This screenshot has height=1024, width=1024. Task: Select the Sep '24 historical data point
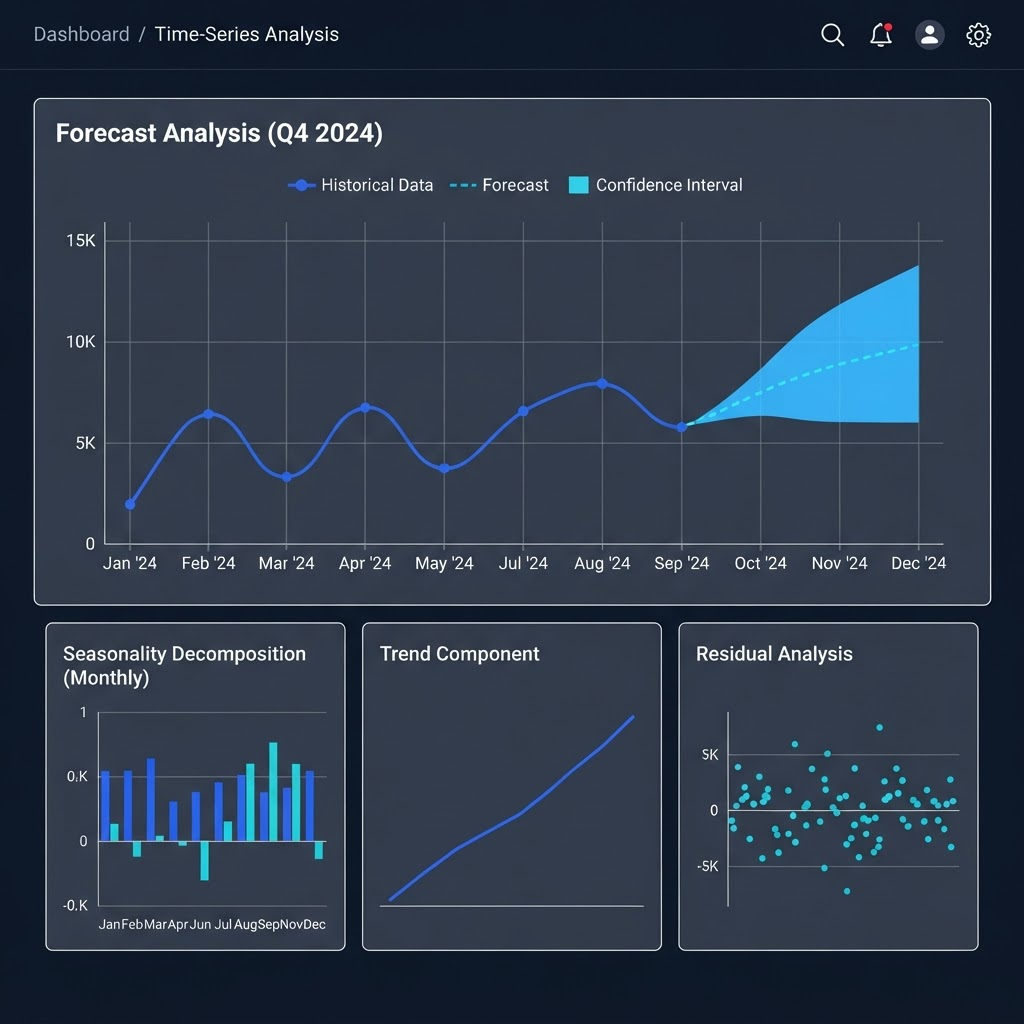pos(681,427)
